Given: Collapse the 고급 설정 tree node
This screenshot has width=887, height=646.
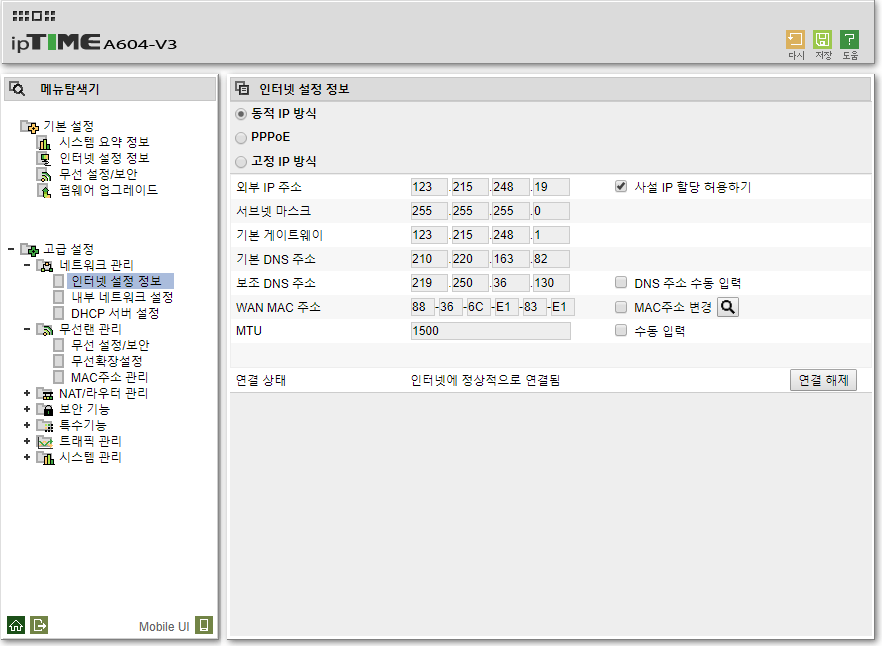Looking at the screenshot, I should tap(11, 249).
